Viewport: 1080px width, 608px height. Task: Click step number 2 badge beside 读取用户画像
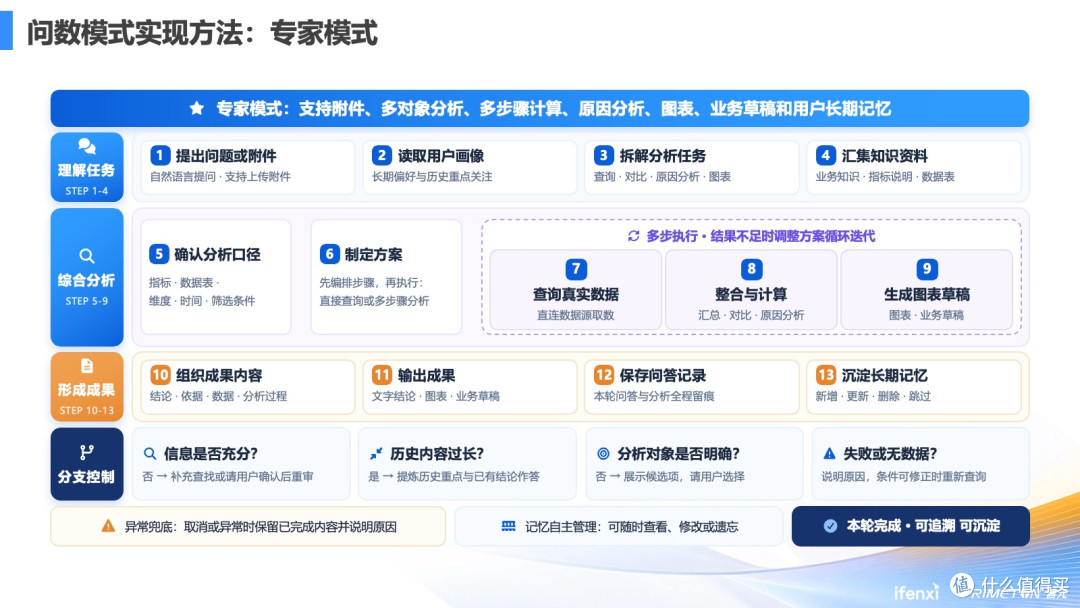coord(382,156)
